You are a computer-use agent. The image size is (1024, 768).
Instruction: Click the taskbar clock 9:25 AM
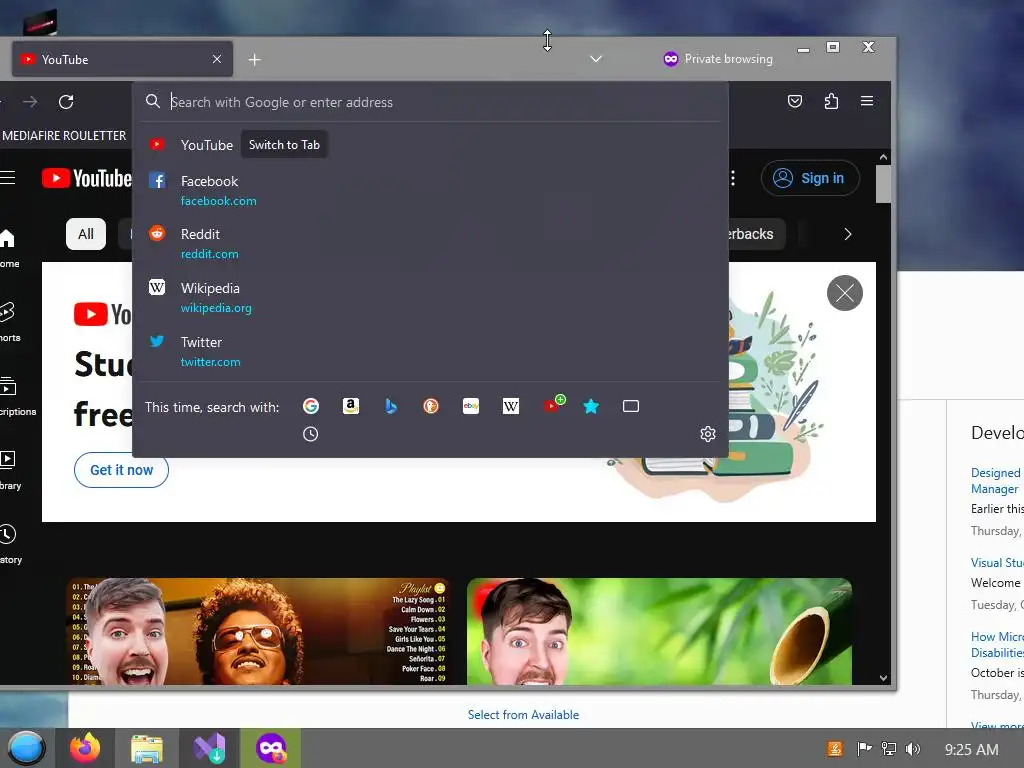971,750
